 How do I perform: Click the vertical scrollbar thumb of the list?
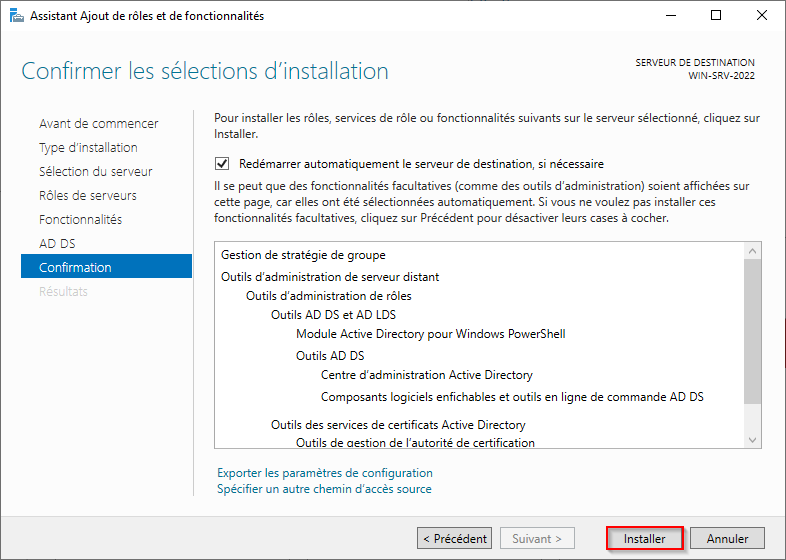752,331
